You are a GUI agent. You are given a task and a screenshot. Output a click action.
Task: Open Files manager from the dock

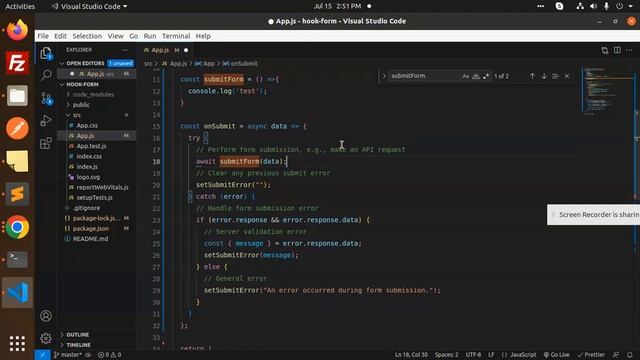pyautogui.click(x=17, y=96)
